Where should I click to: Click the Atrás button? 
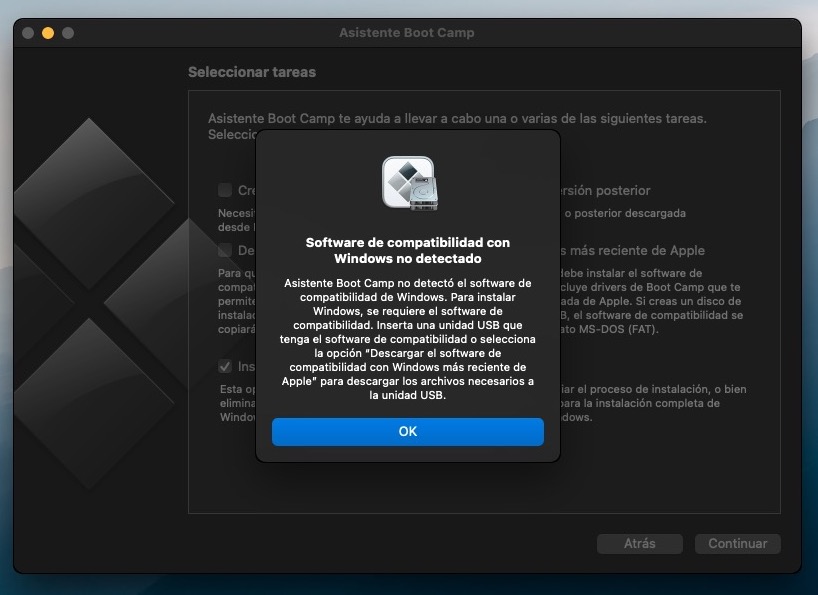(640, 543)
